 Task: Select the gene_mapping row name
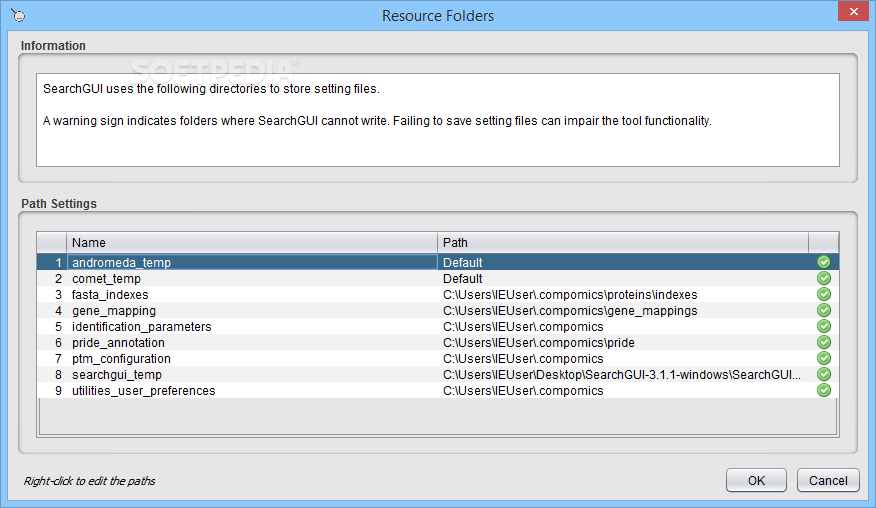[x=252, y=310]
